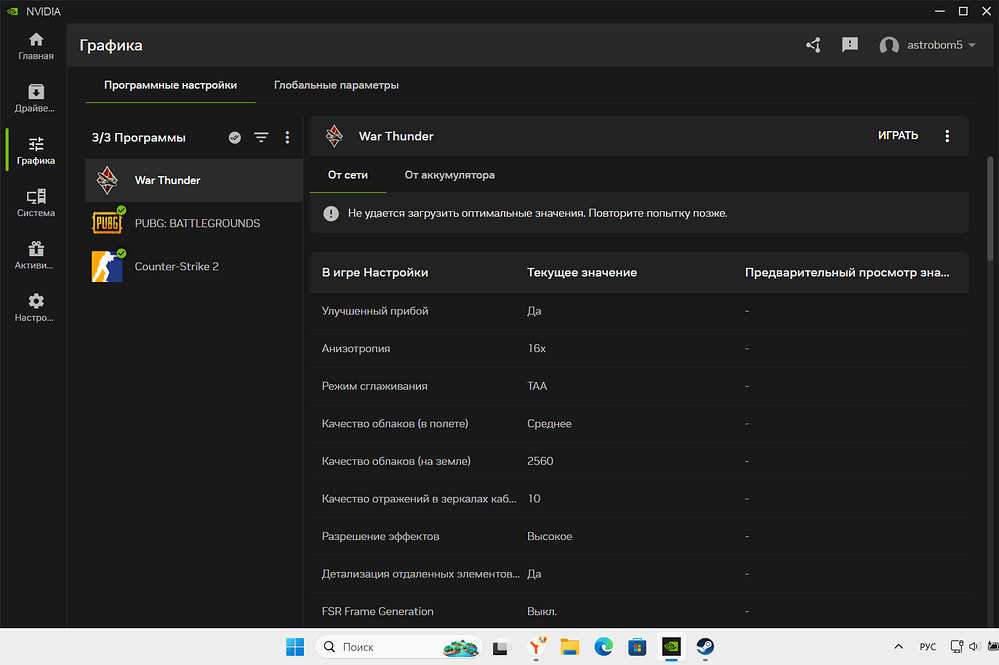The image size is (999, 665).
Task: Click the Counter-Strike 2 game icon
Action: 107,266
